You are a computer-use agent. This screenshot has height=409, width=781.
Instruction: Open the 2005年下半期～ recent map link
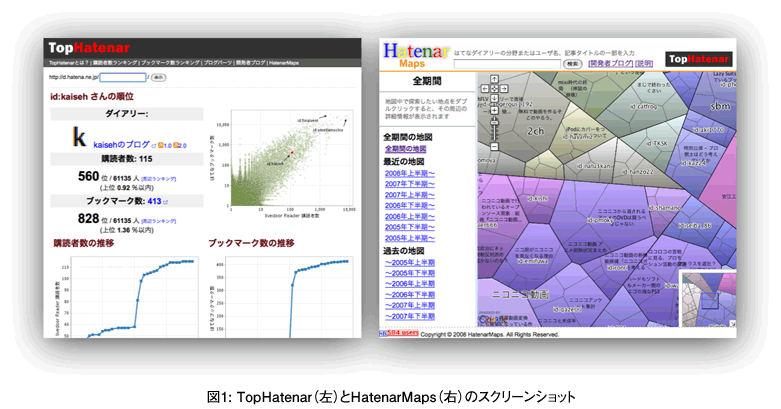(410, 227)
